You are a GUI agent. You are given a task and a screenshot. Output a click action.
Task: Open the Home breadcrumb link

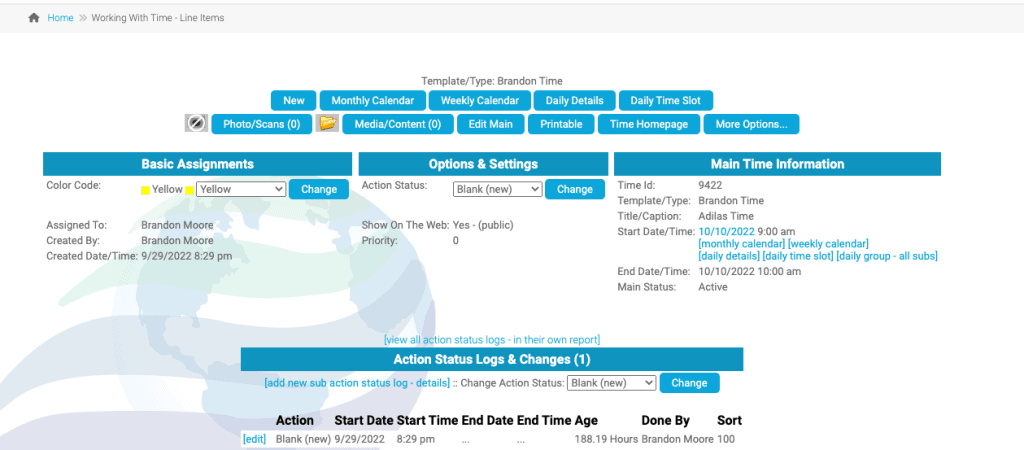[x=60, y=18]
